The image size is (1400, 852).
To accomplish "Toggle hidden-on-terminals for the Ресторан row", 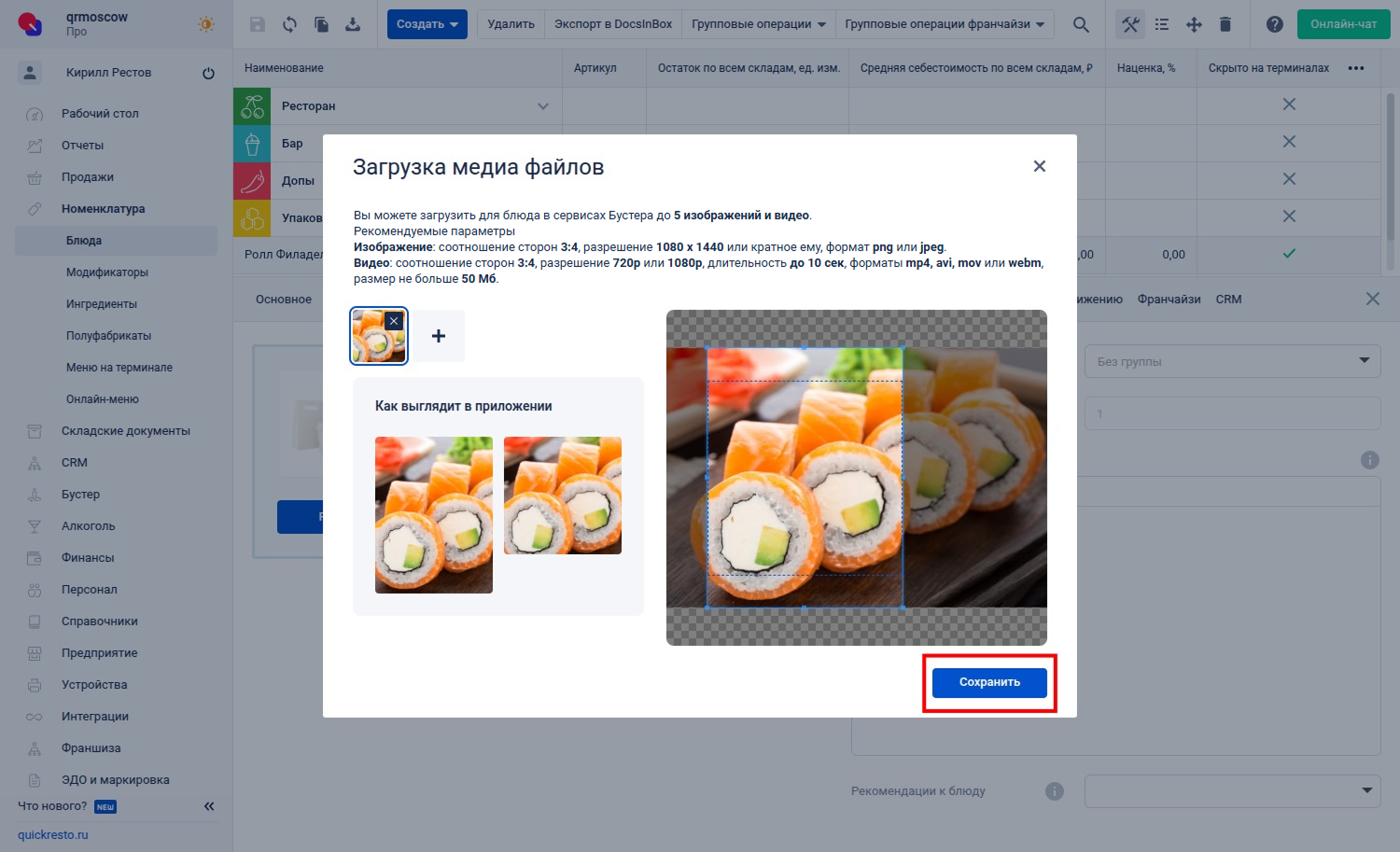I will coord(1289,105).
